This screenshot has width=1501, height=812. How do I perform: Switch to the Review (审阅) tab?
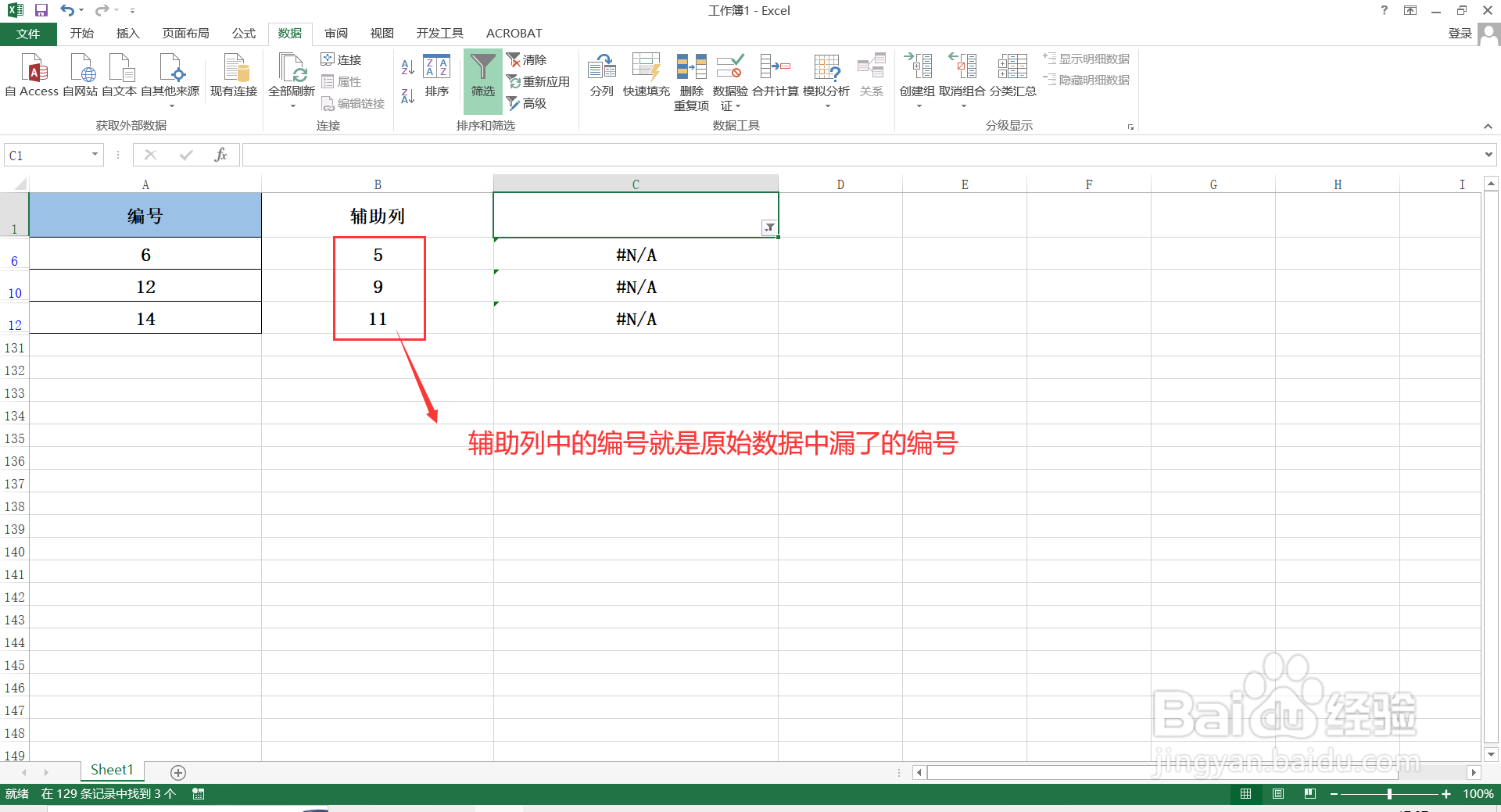tap(337, 34)
